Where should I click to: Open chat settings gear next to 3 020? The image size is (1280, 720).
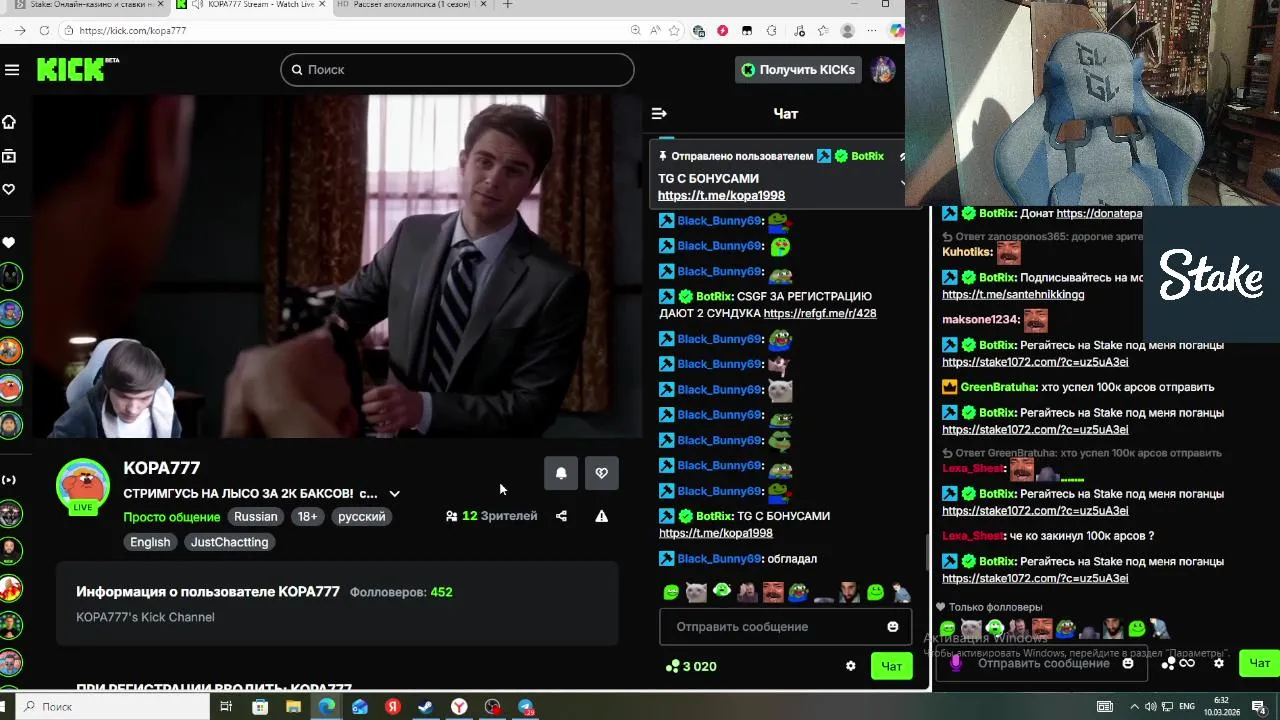pos(850,666)
